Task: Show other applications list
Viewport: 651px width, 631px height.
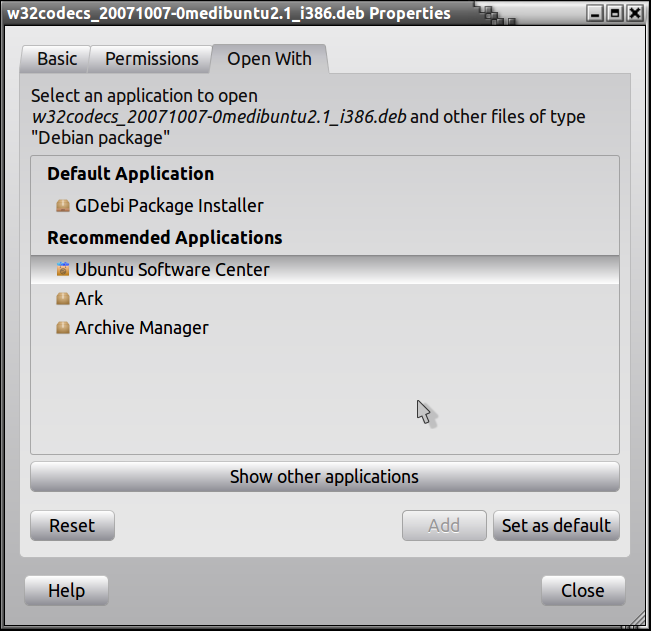Action: [x=324, y=477]
